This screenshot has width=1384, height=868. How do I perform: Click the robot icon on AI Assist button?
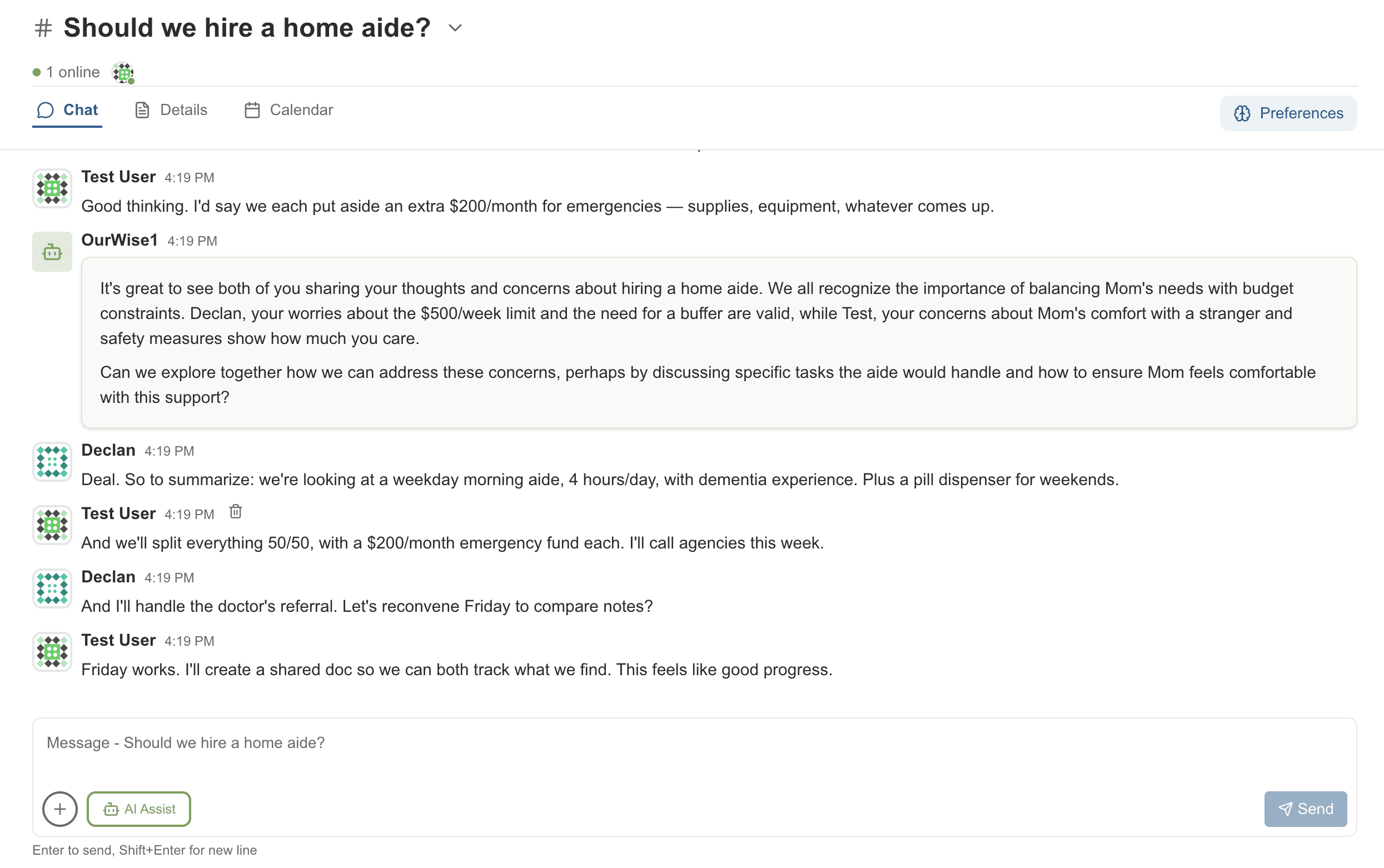tap(111, 809)
